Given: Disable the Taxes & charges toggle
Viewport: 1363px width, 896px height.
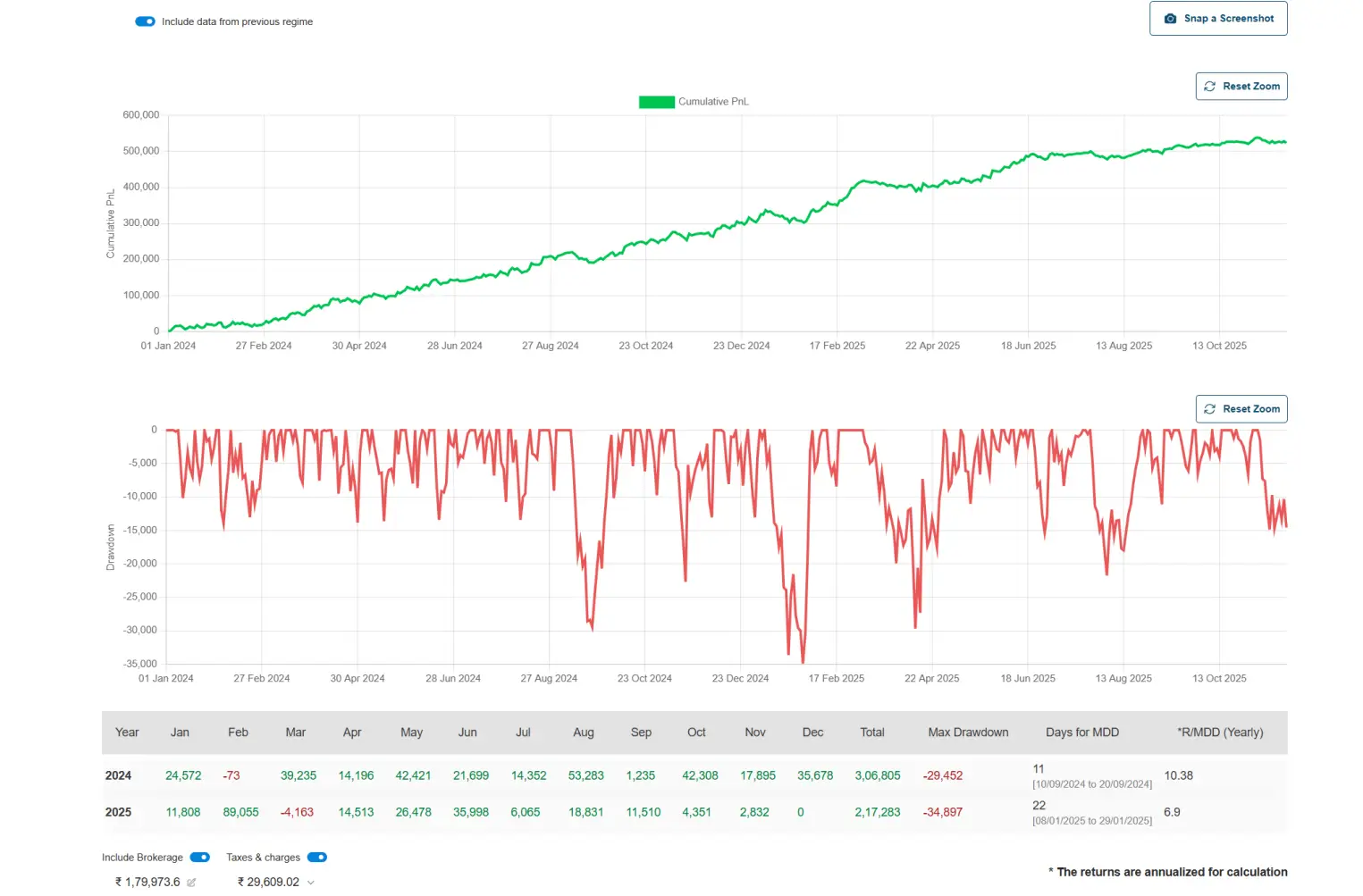Looking at the screenshot, I should (x=316, y=857).
